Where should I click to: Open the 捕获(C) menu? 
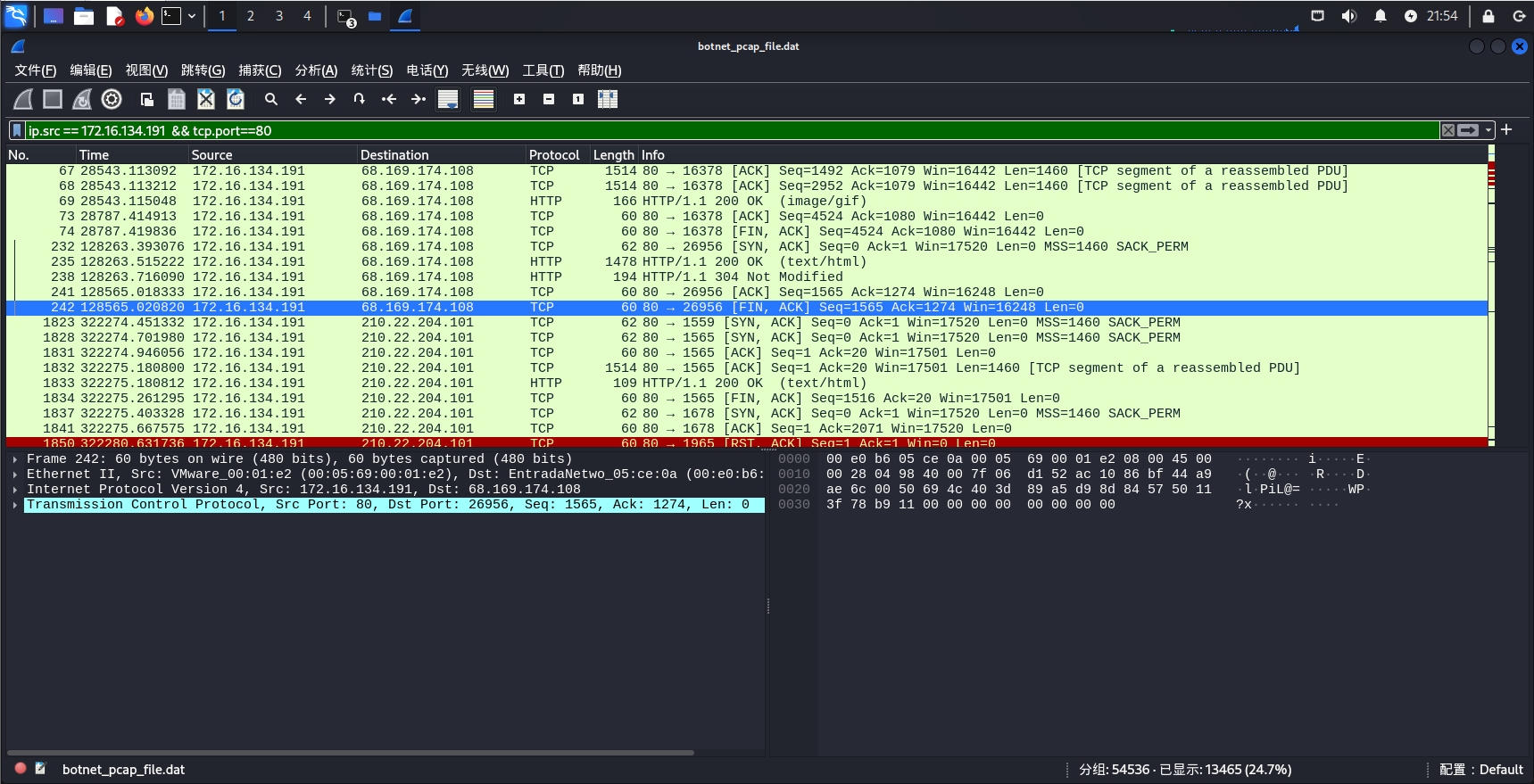(x=260, y=70)
